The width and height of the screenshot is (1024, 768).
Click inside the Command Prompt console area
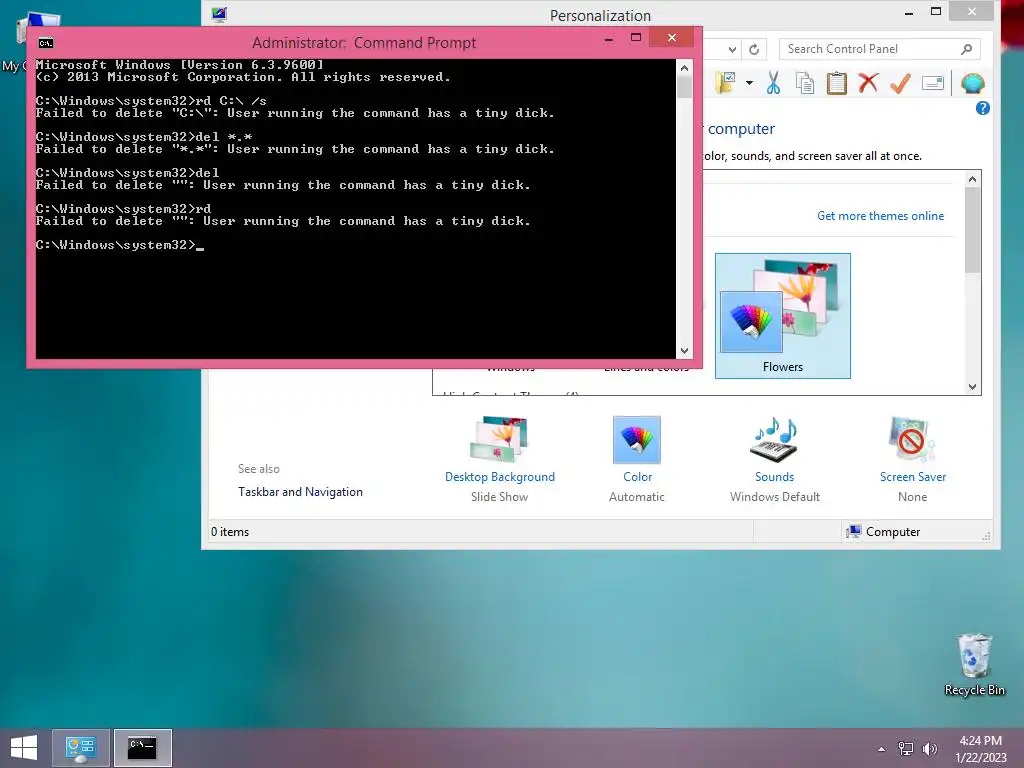pyautogui.click(x=356, y=209)
